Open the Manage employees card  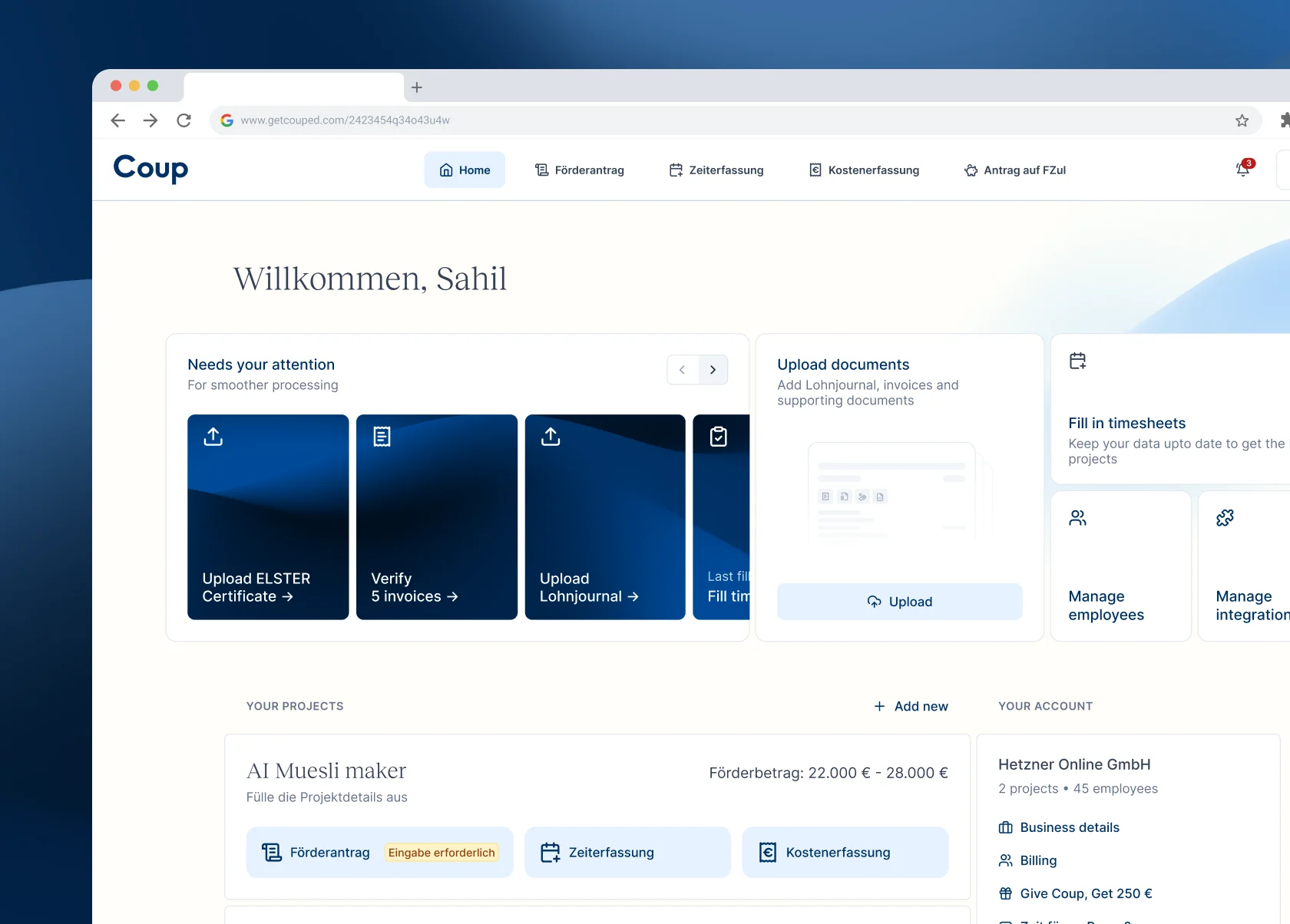click(1121, 566)
